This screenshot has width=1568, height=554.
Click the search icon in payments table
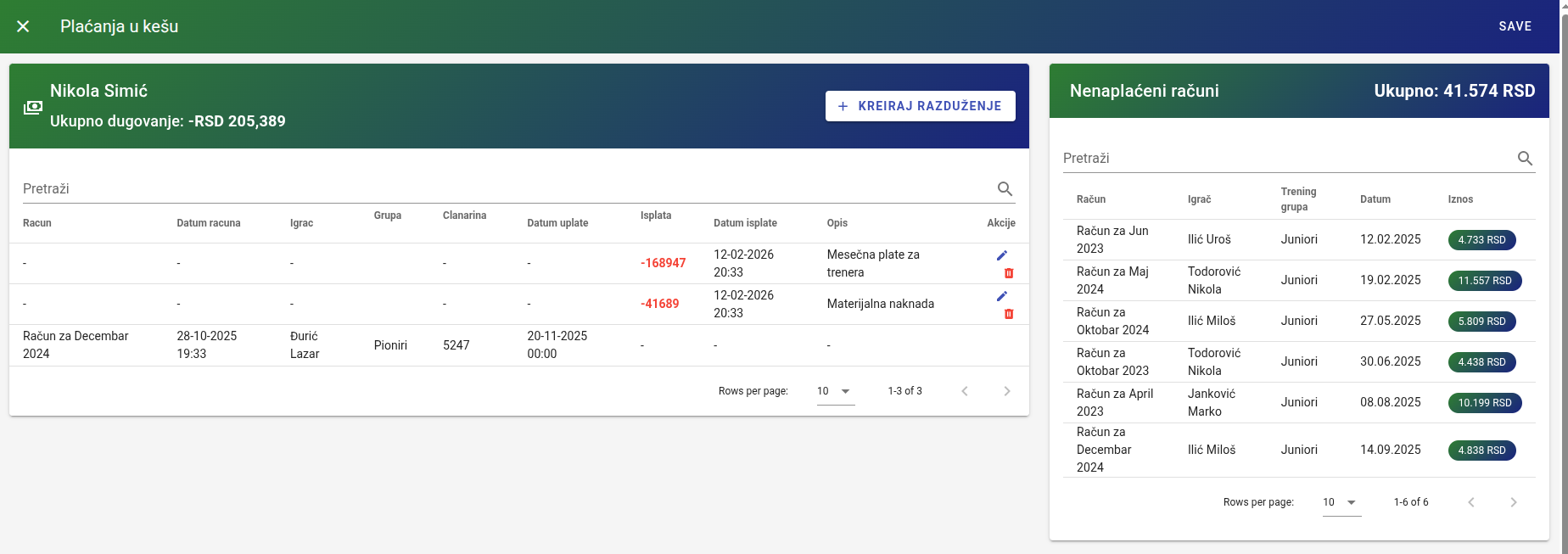1005,189
